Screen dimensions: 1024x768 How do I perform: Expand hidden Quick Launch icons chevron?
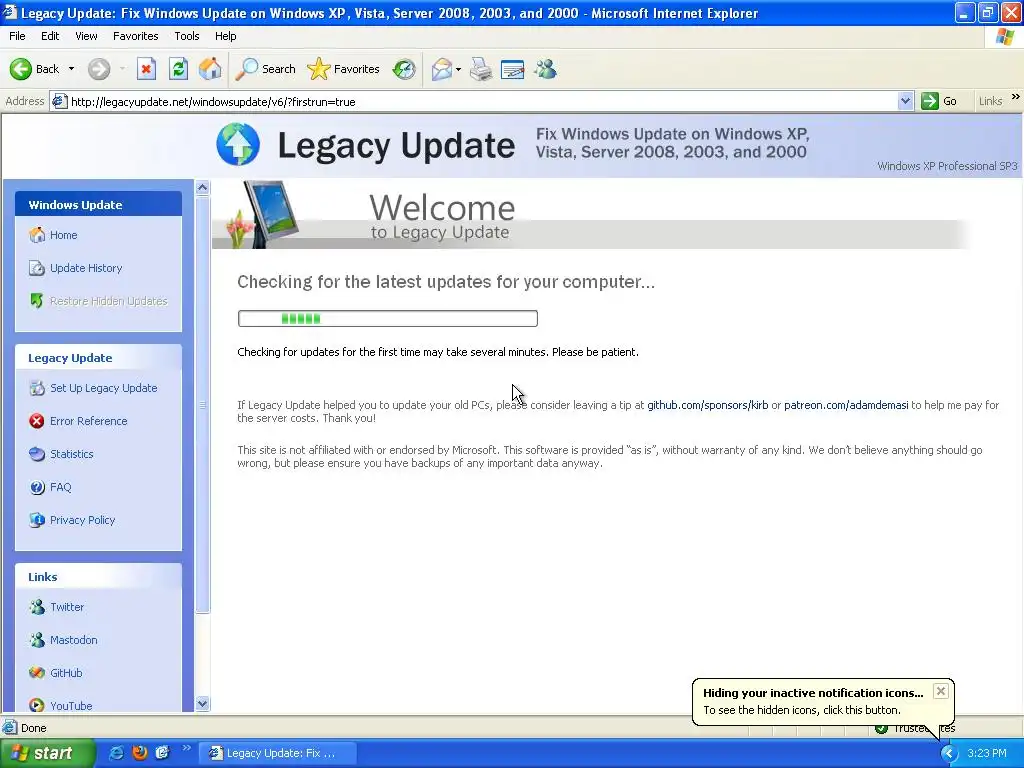pos(186,748)
